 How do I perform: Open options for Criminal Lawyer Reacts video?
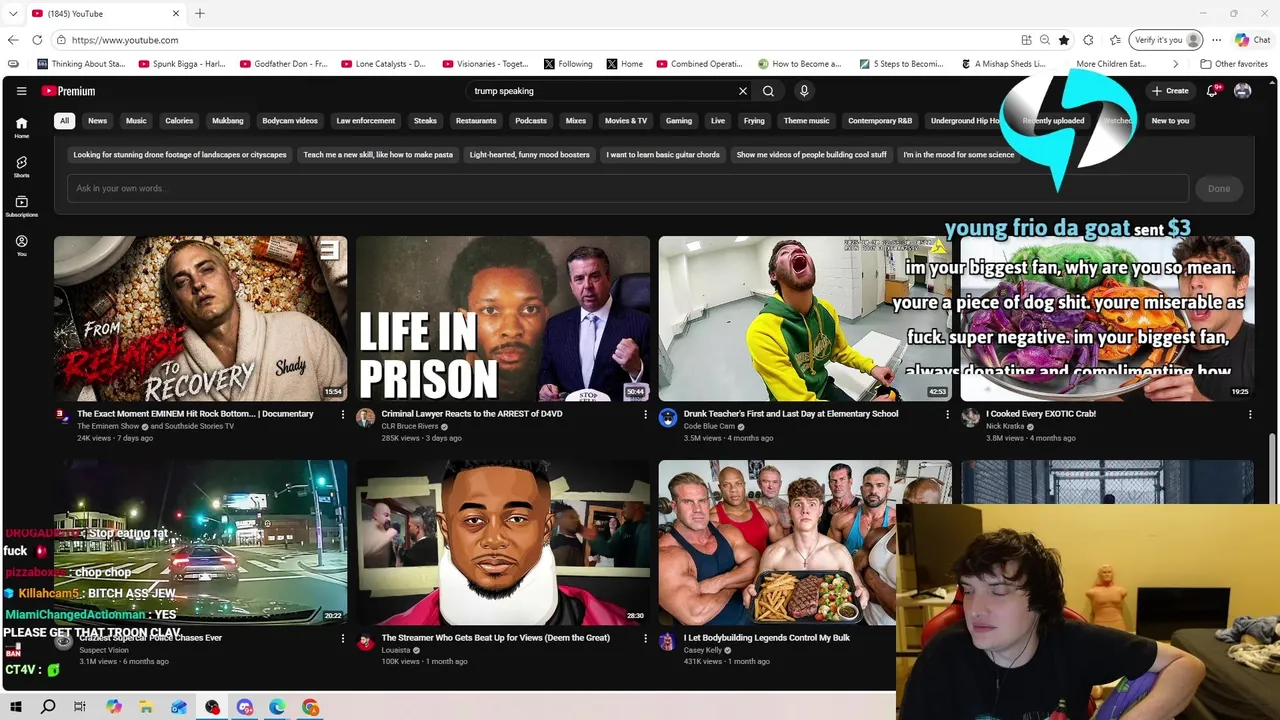coord(645,414)
